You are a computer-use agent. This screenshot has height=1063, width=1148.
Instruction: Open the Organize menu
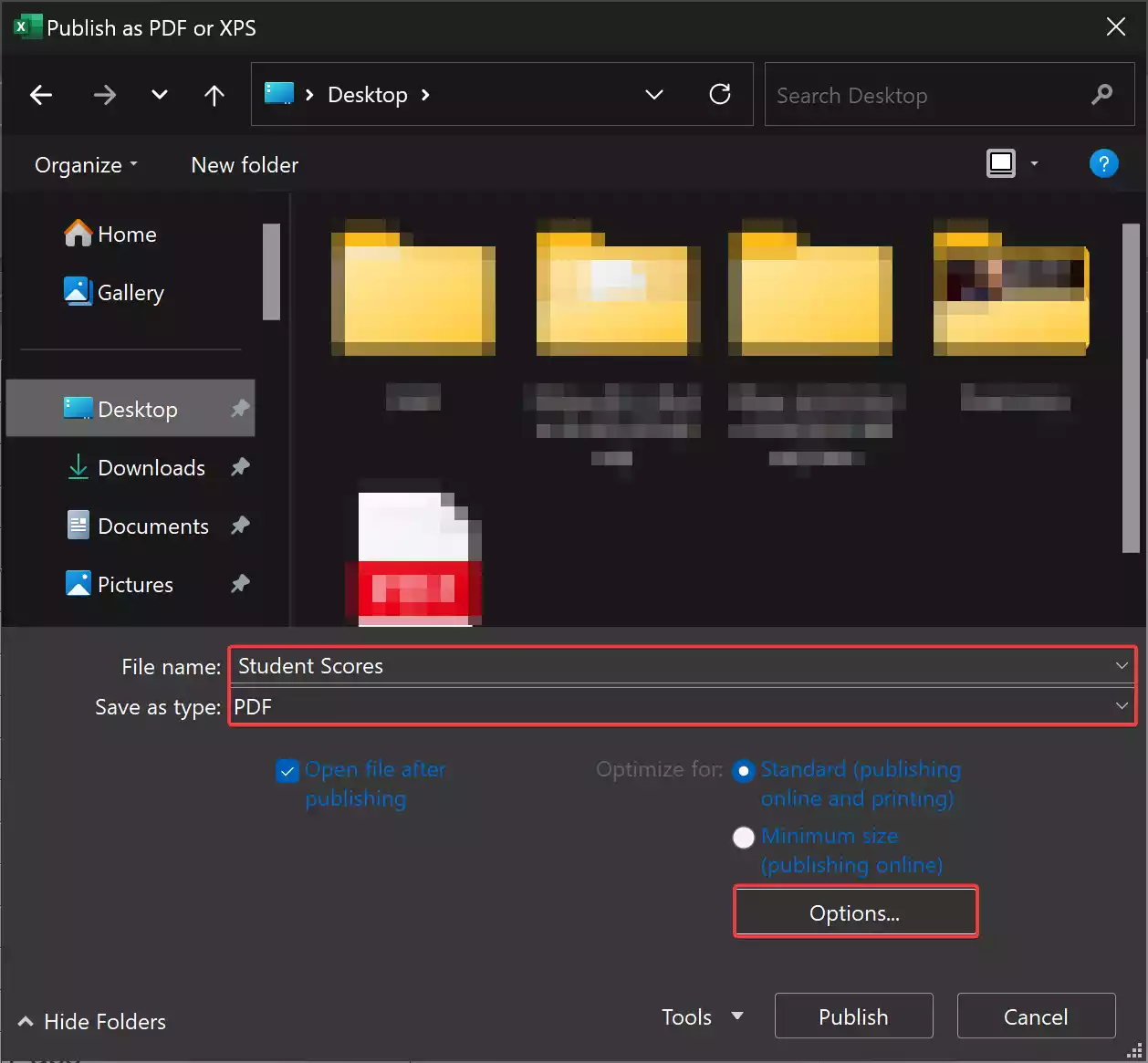(86, 165)
